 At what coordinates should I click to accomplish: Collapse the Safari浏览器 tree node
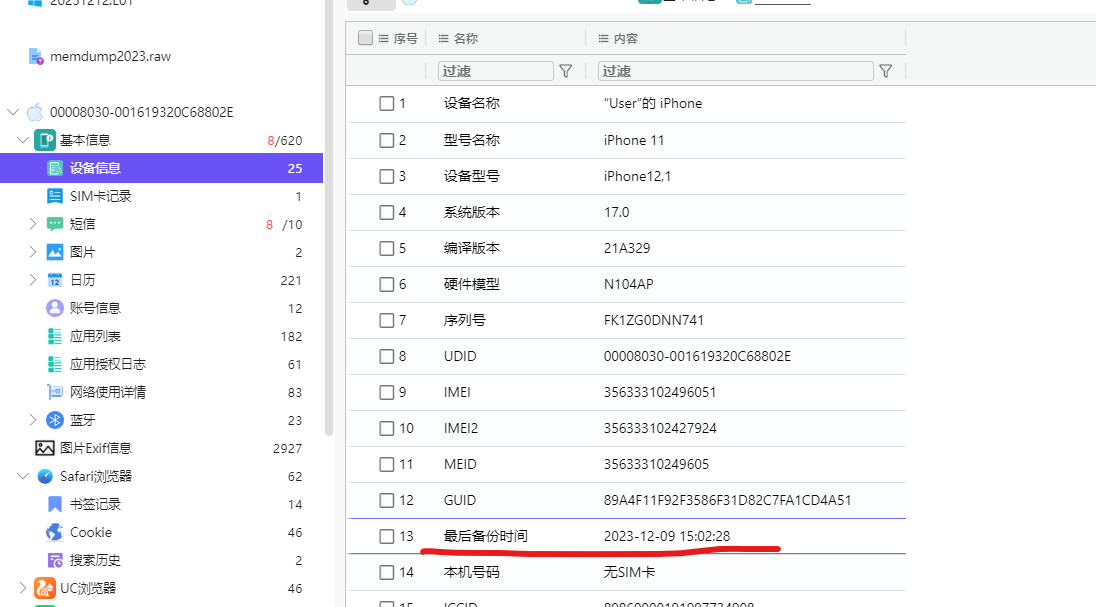23,476
